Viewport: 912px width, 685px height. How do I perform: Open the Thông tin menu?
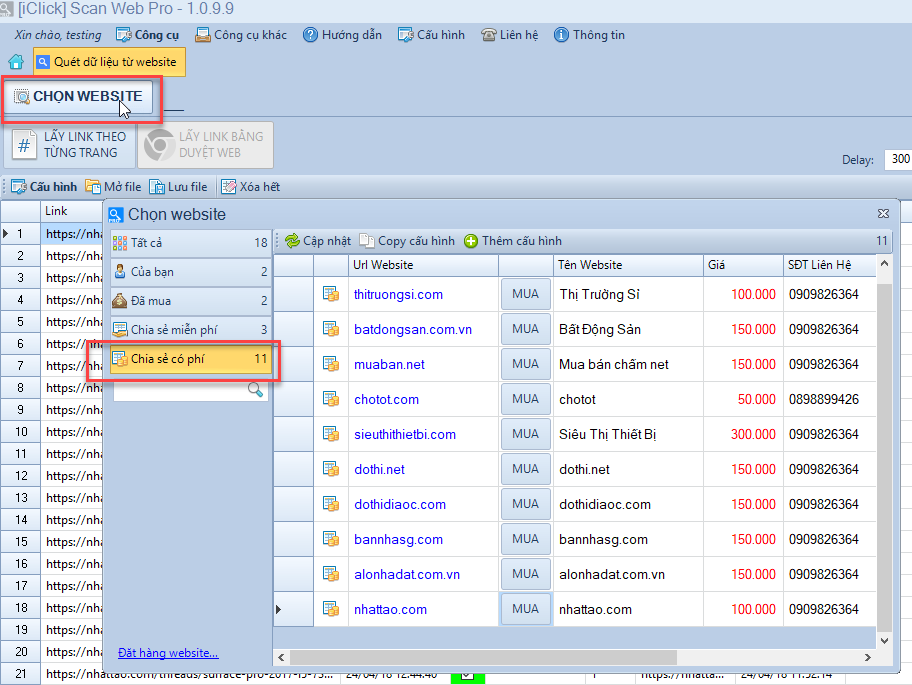(x=589, y=35)
